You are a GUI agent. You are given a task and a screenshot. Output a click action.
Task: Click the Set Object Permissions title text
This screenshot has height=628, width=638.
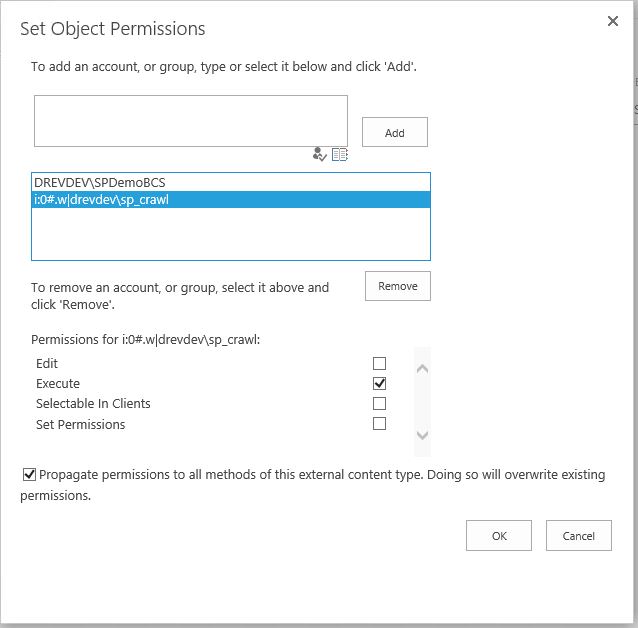(x=113, y=29)
